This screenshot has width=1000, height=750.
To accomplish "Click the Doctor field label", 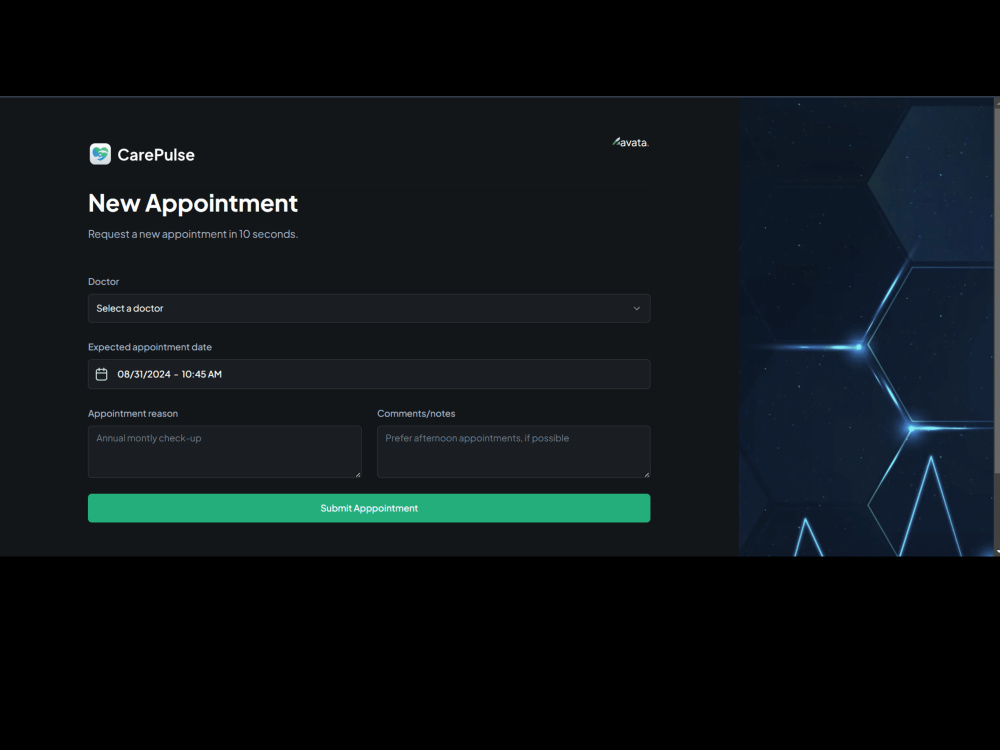I will point(103,281).
